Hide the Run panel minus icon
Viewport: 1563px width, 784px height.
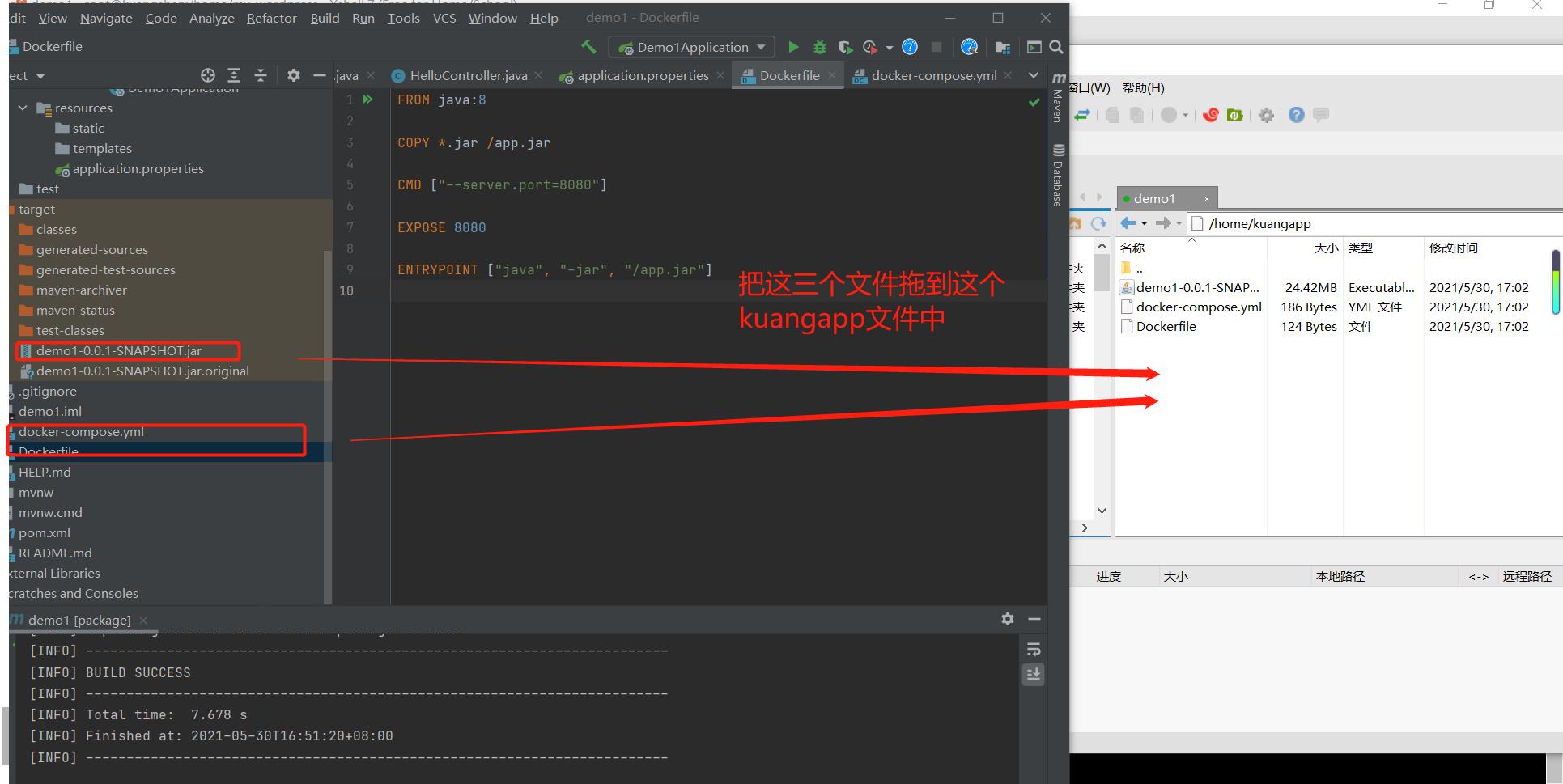(x=1034, y=619)
